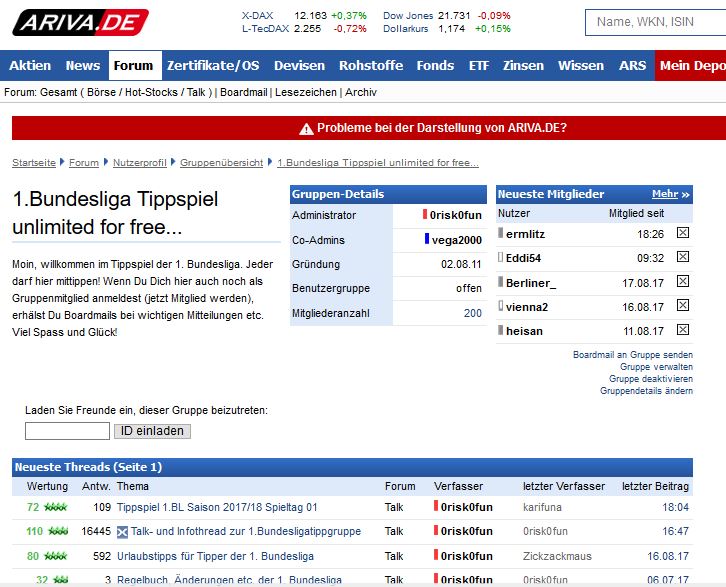Click the ARIVA.DE logo
Image resolution: width=726 pixels, height=587 pixels.
[80, 22]
